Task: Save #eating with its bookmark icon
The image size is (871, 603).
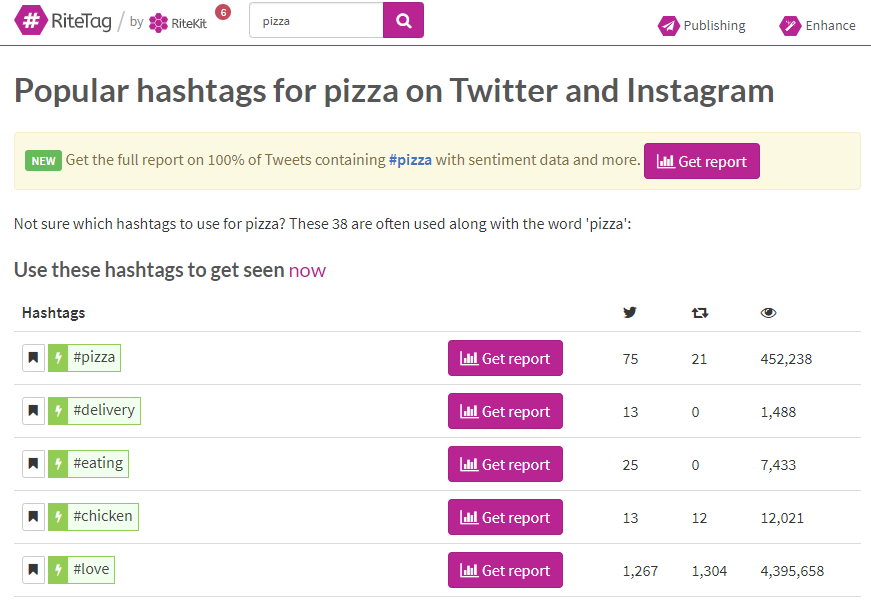Action: click(33, 464)
